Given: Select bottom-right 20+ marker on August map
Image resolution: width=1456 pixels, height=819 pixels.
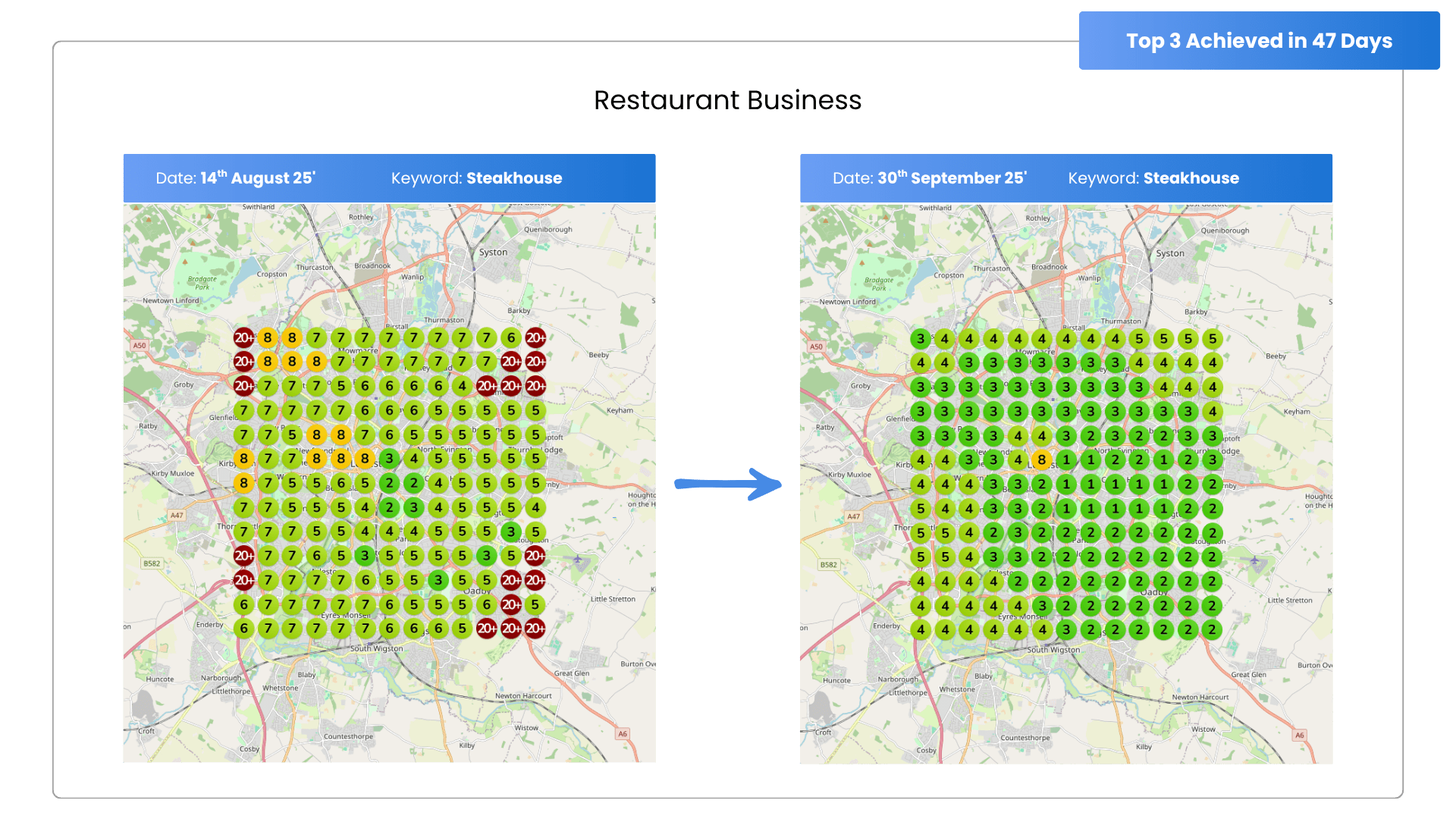Looking at the screenshot, I should click(535, 628).
